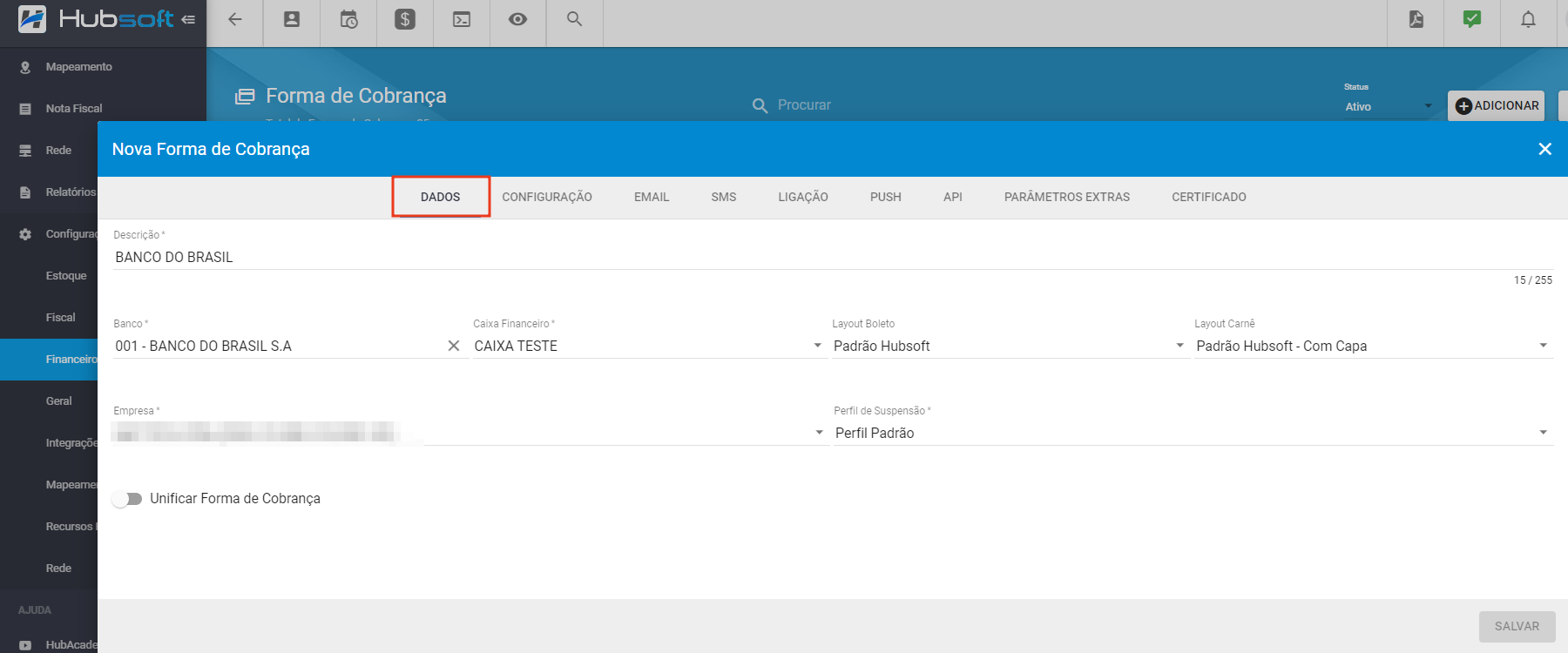Toggle Unificar Forma de Cobrança switch
The height and width of the screenshot is (653, 1568).
click(127, 499)
